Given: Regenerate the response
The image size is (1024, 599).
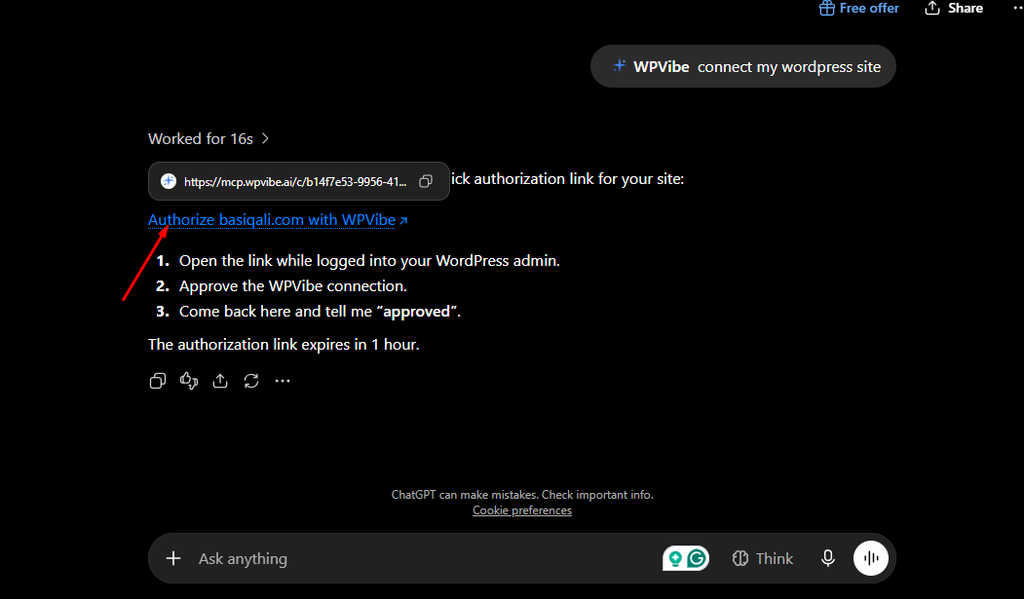Looking at the screenshot, I should [251, 381].
